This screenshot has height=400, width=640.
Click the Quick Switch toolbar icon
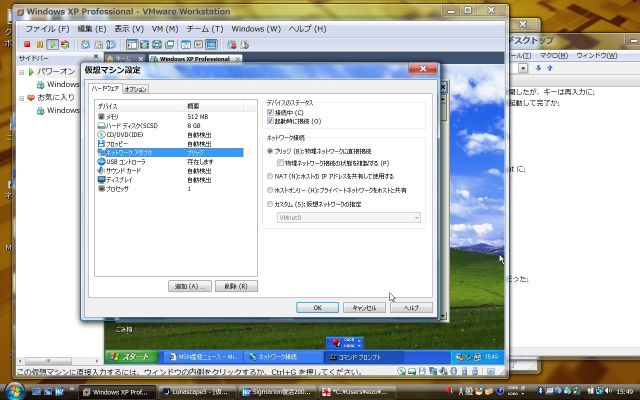pos(144,44)
